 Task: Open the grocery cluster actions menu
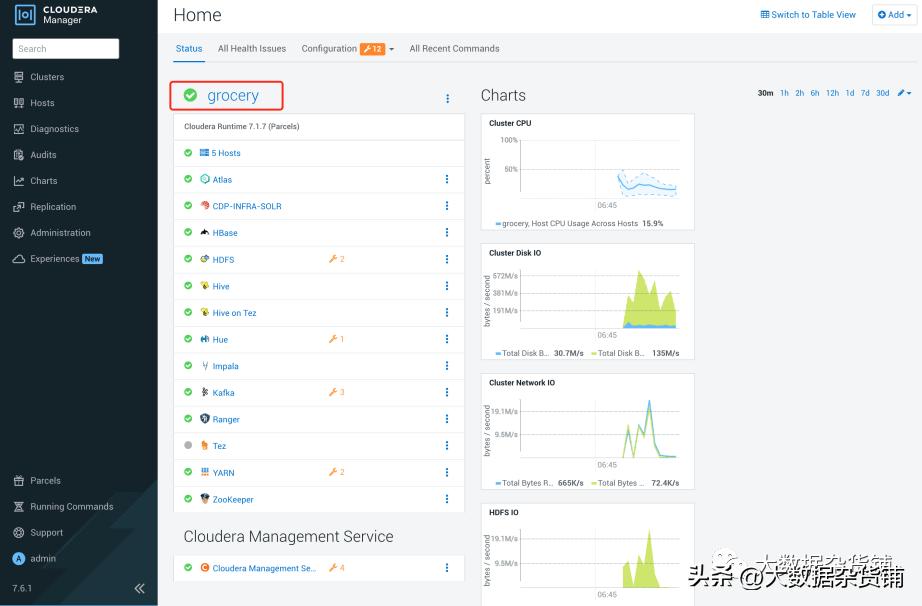447,97
